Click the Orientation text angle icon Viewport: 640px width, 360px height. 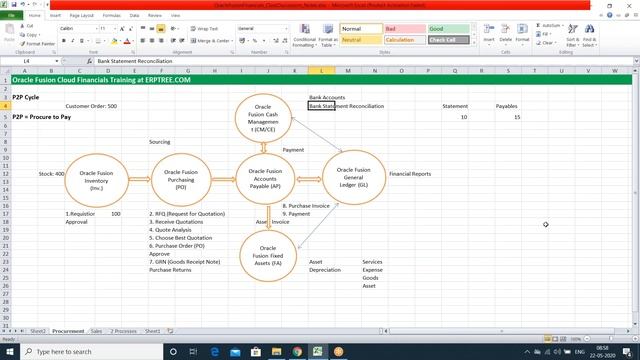pyautogui.click(x=174, y=29)
